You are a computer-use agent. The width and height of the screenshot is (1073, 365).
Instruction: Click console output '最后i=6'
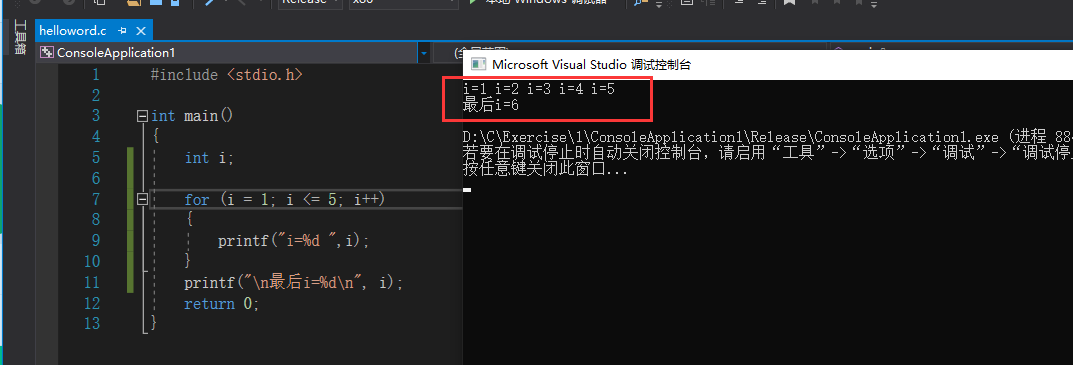tap(491, 105)
